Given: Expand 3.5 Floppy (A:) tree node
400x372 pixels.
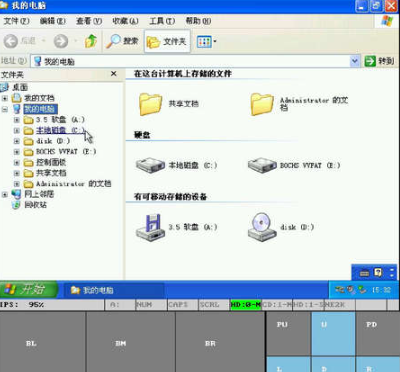Looking at the screenshot, I should [x=16, y=120].
